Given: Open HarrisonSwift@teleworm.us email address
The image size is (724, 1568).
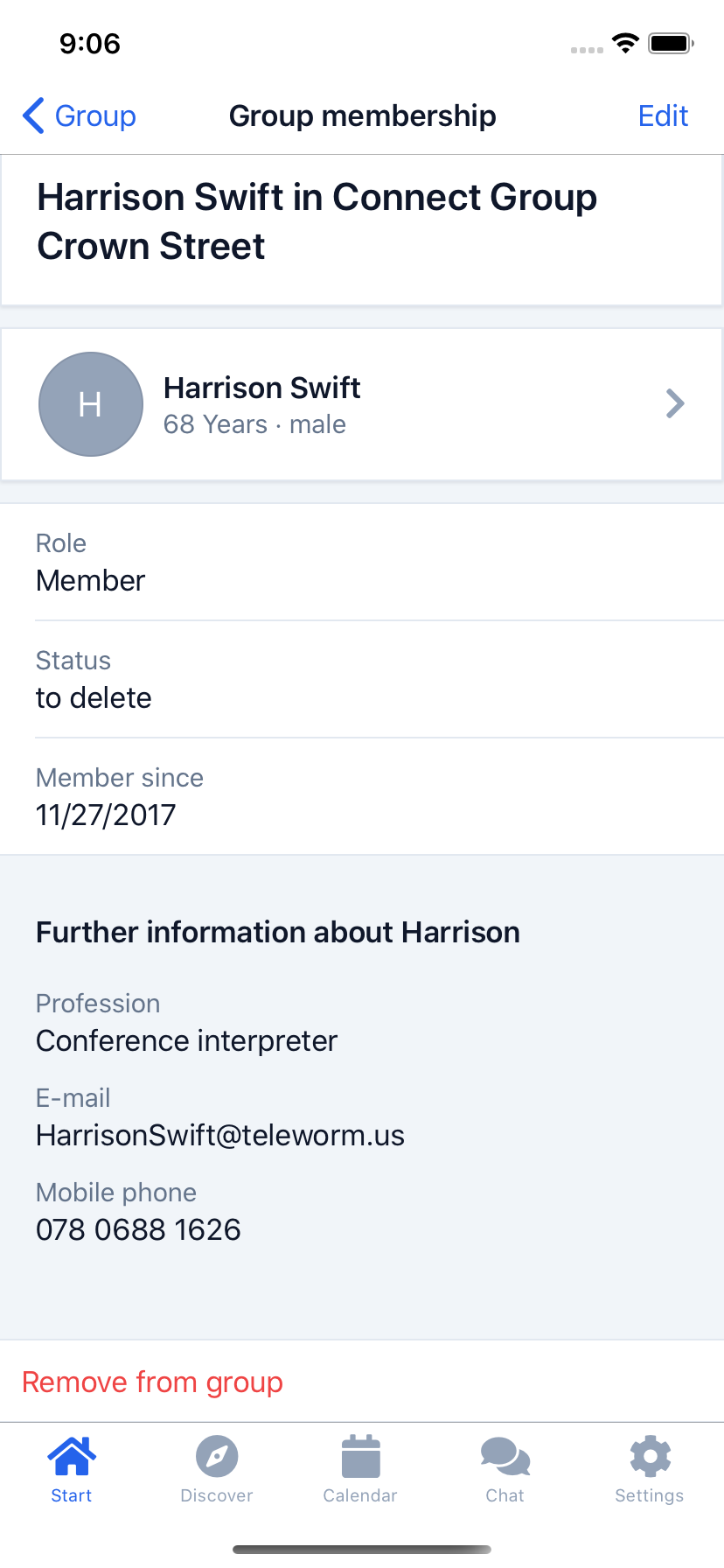Looking at the screenshot, I should [220, 1135].
